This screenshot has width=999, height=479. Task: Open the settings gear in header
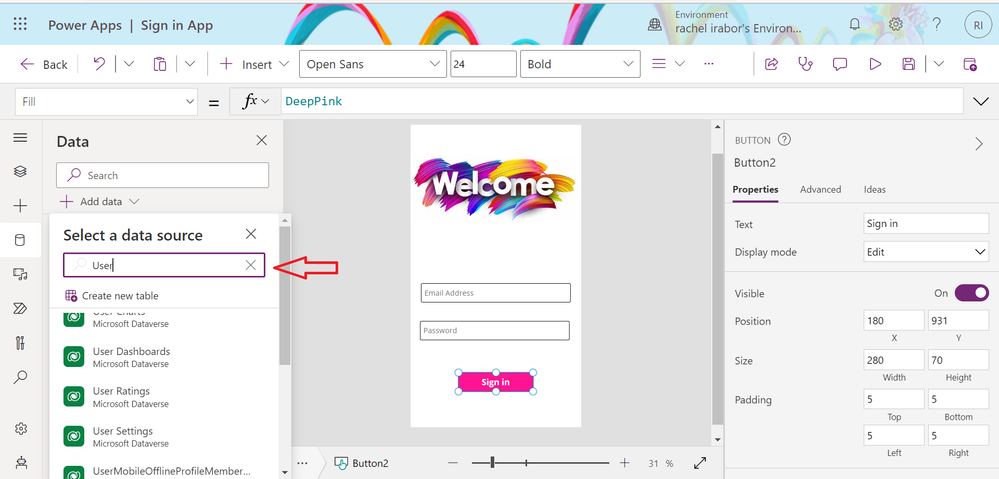896,24
